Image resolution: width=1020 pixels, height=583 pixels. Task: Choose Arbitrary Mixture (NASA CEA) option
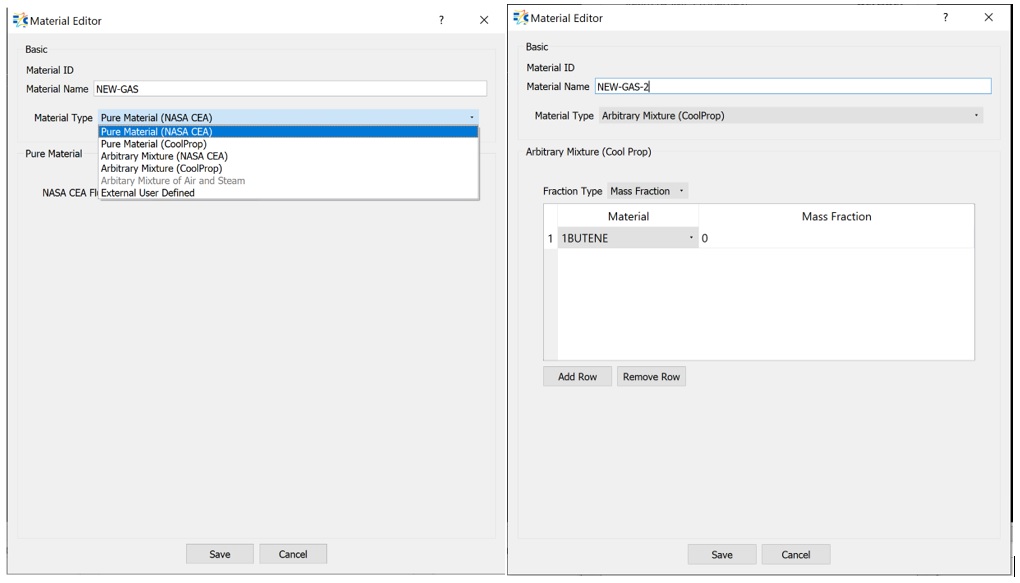[164, 156]
